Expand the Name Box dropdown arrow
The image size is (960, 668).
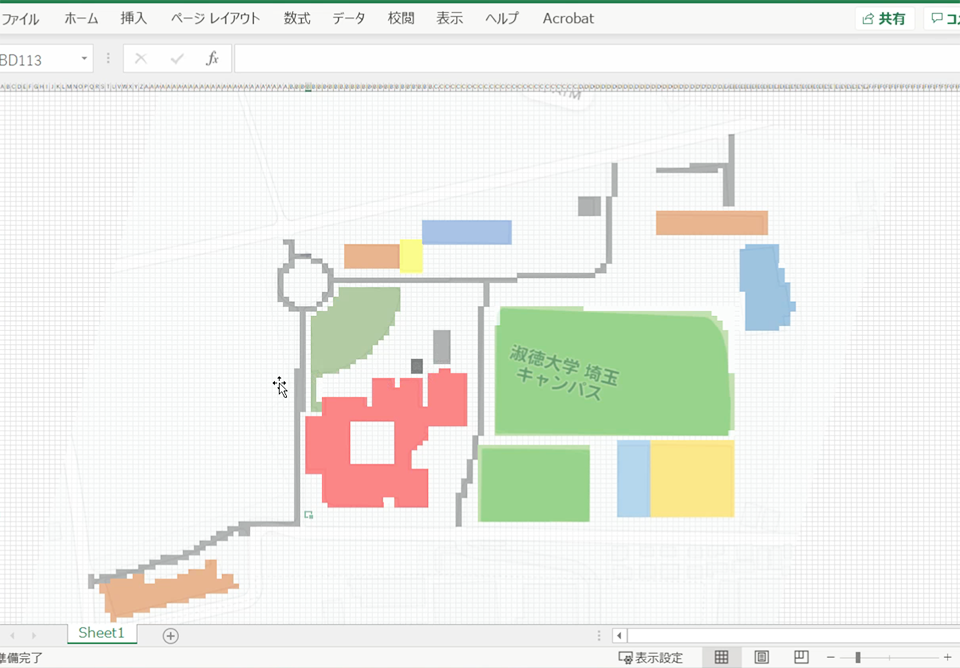coord(84,59)
